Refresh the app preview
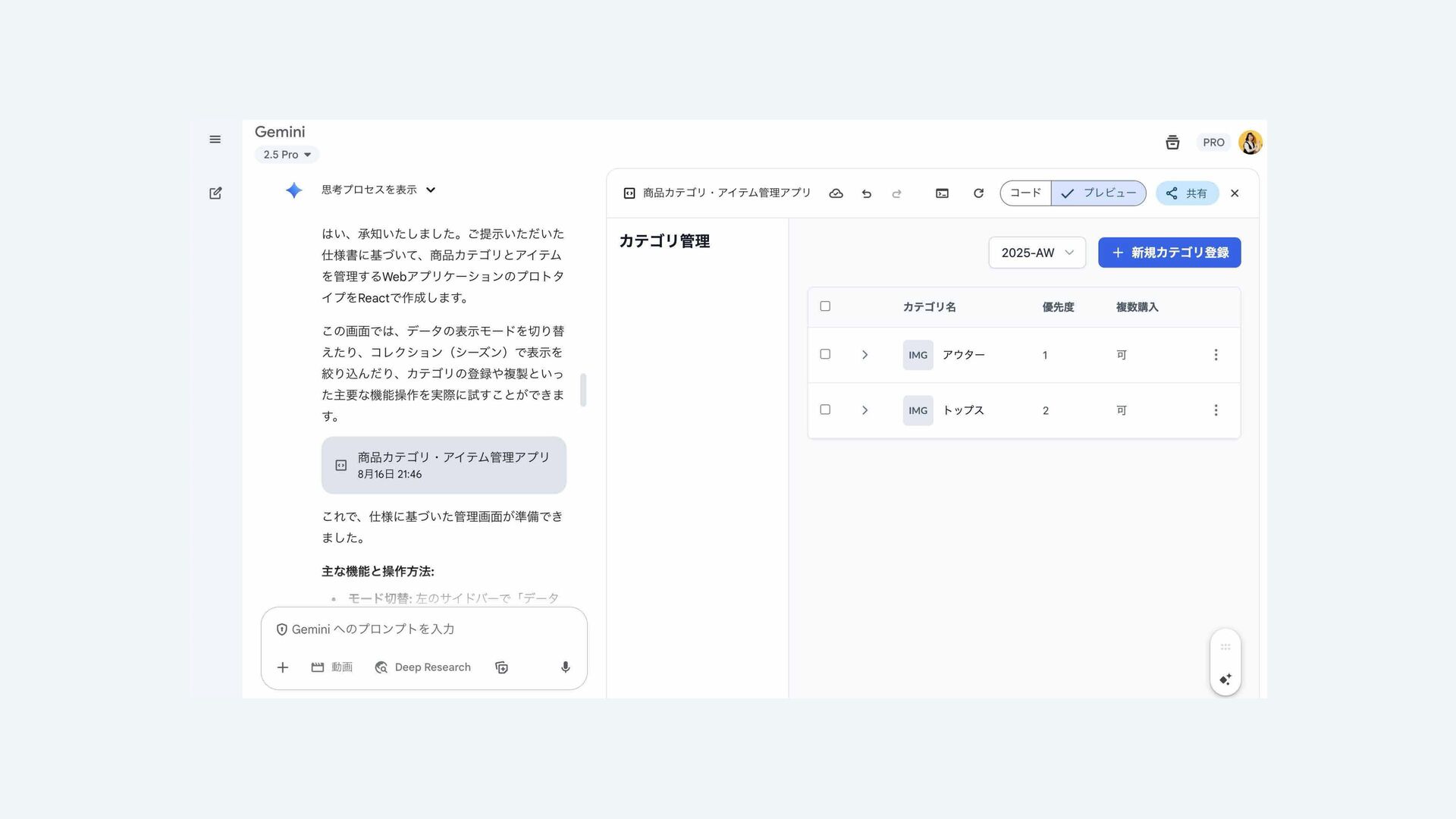This screenshot has height=819, width=1456. pyautogui.click(x=978, y=193)
